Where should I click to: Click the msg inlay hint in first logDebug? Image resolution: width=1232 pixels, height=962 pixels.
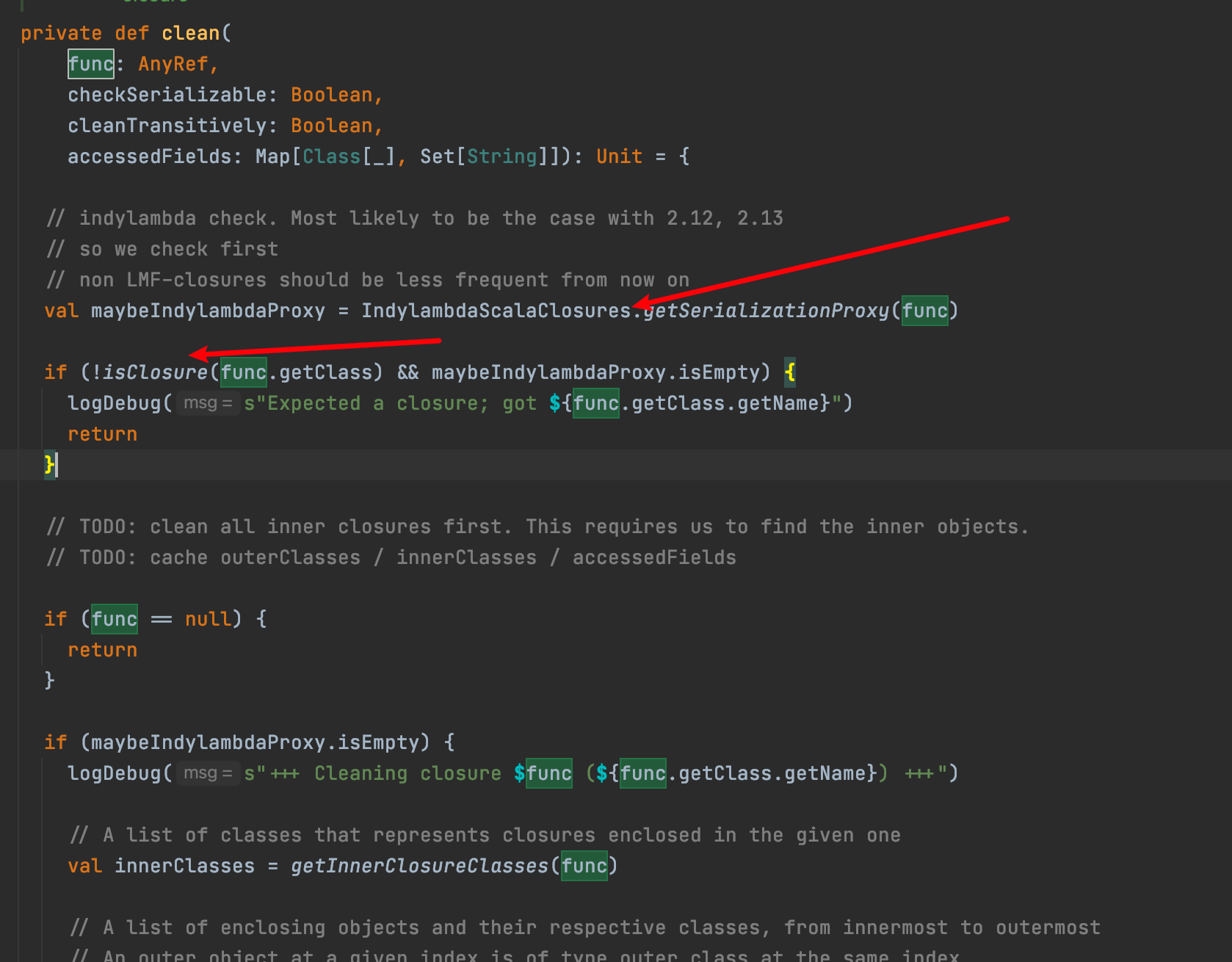[208, 402]
